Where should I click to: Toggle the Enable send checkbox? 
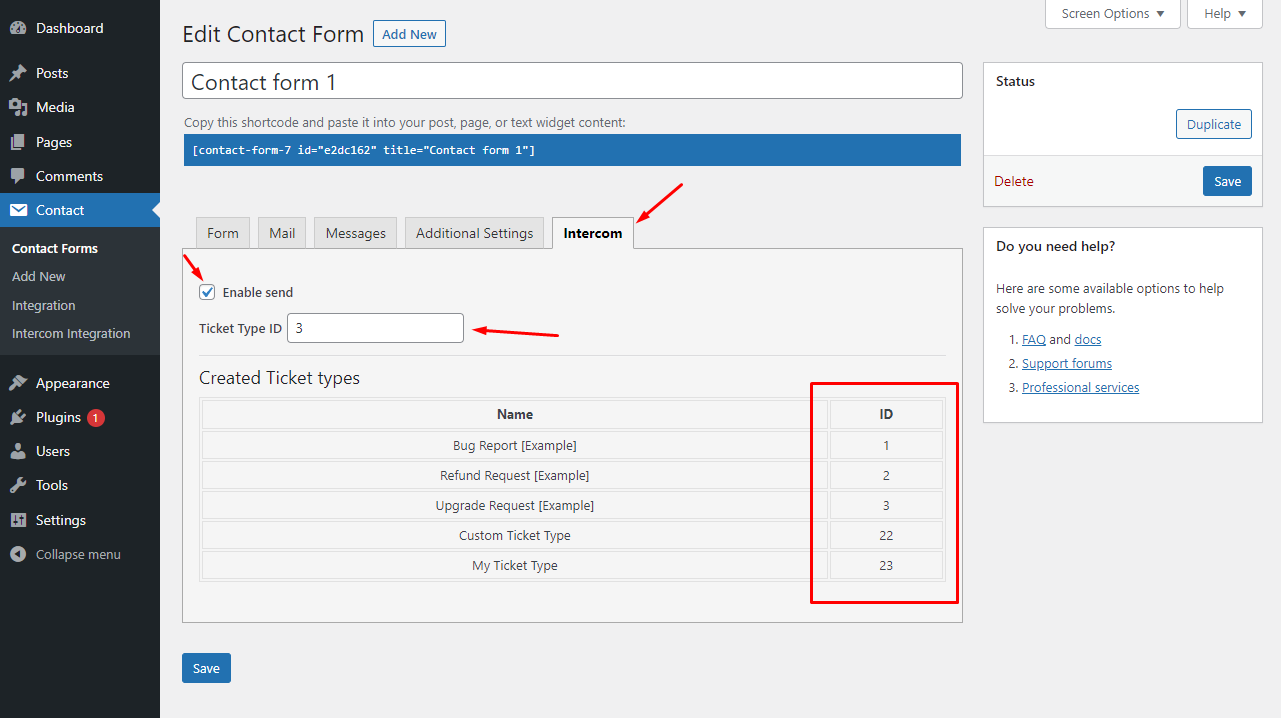[207, 292]
